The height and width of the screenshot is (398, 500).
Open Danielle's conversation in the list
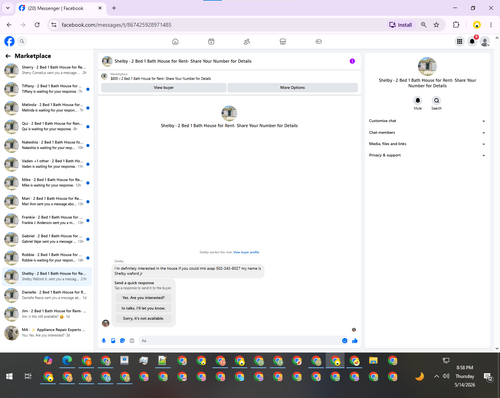click(x=47, y=295)
